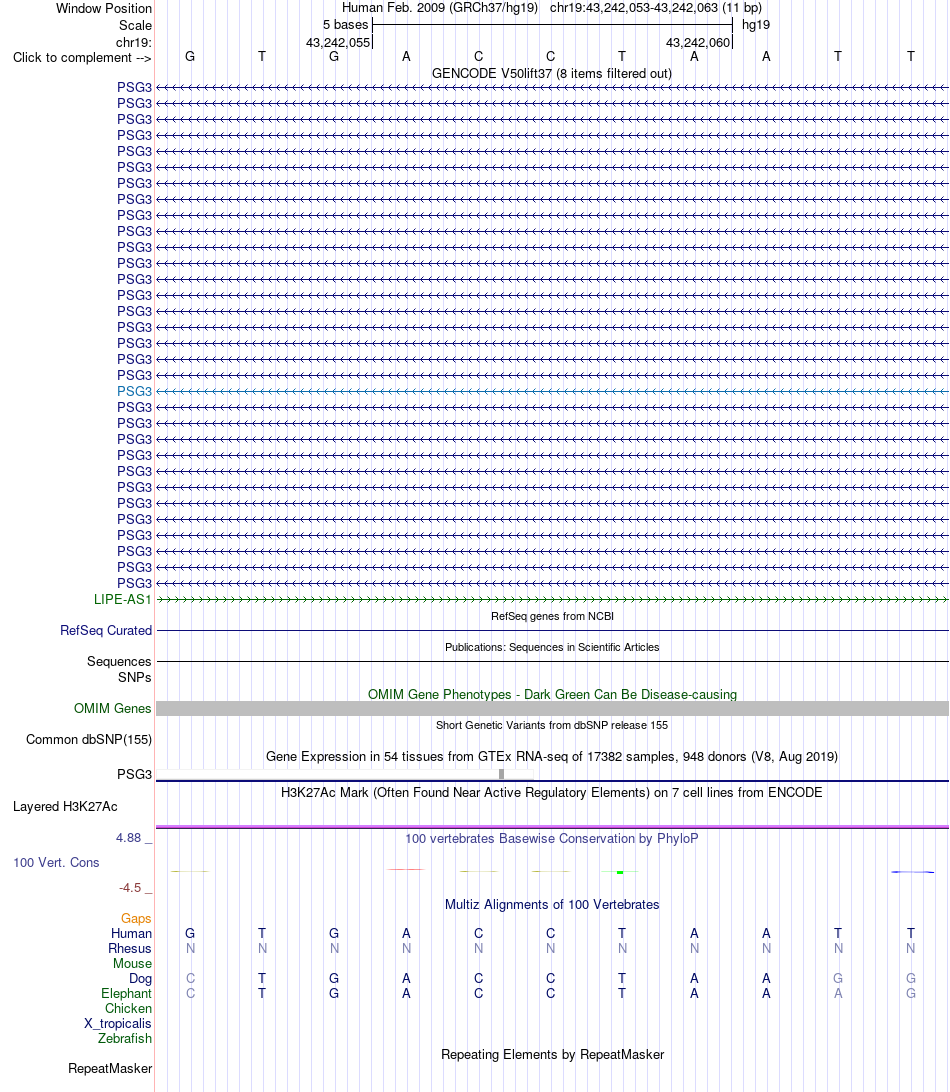Click the blue PhyloP bar at far right
This screenshot has width=950, height=1092.
[x=912, y=872]
